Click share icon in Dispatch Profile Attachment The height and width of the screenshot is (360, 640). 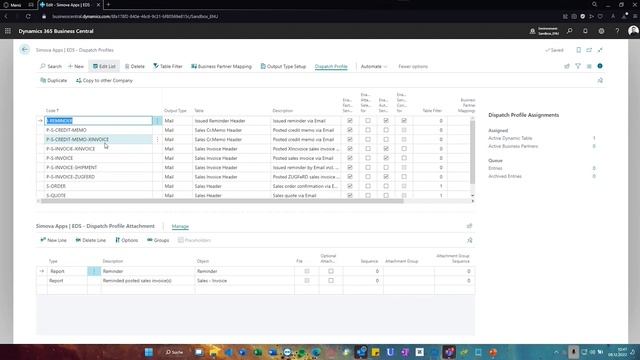[469, 226]
